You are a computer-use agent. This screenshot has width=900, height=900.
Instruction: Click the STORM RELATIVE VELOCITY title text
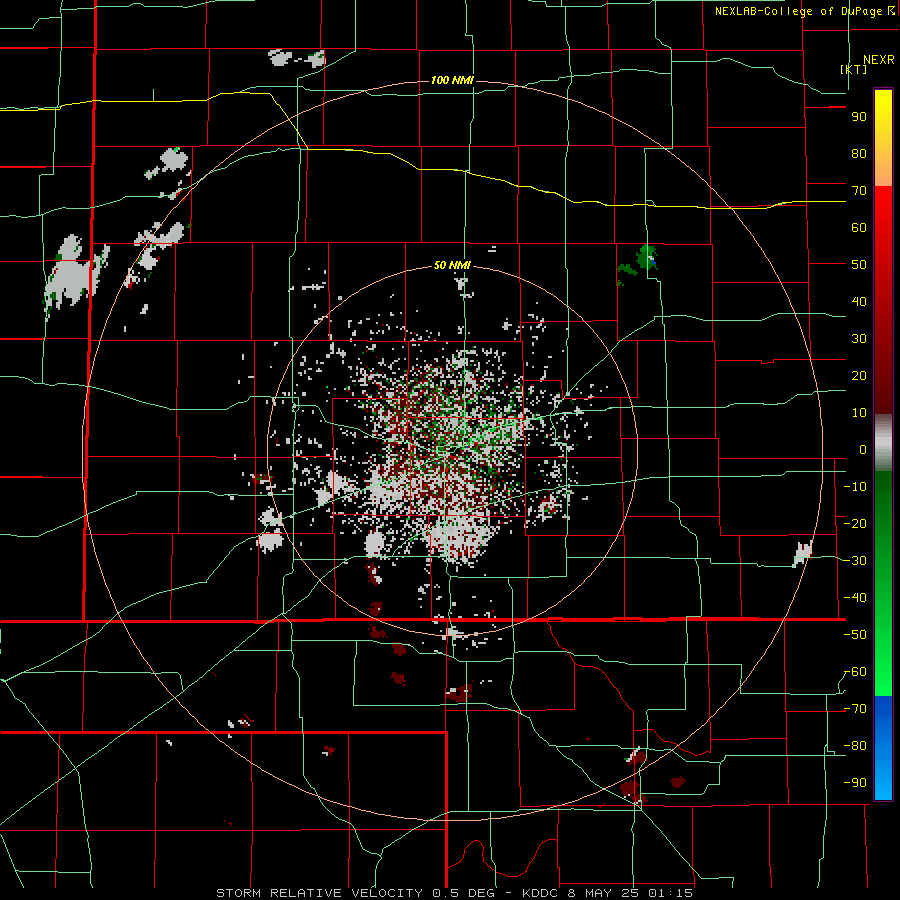(319, 893)
